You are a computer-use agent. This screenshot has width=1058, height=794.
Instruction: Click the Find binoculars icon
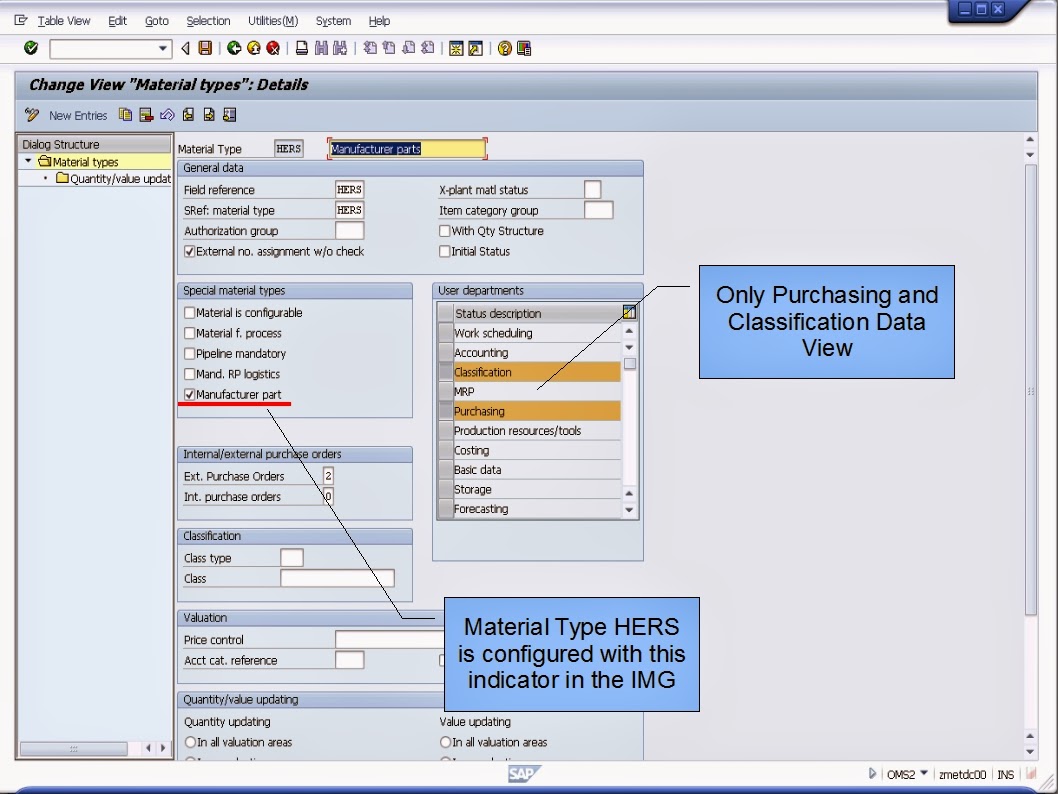321,48
